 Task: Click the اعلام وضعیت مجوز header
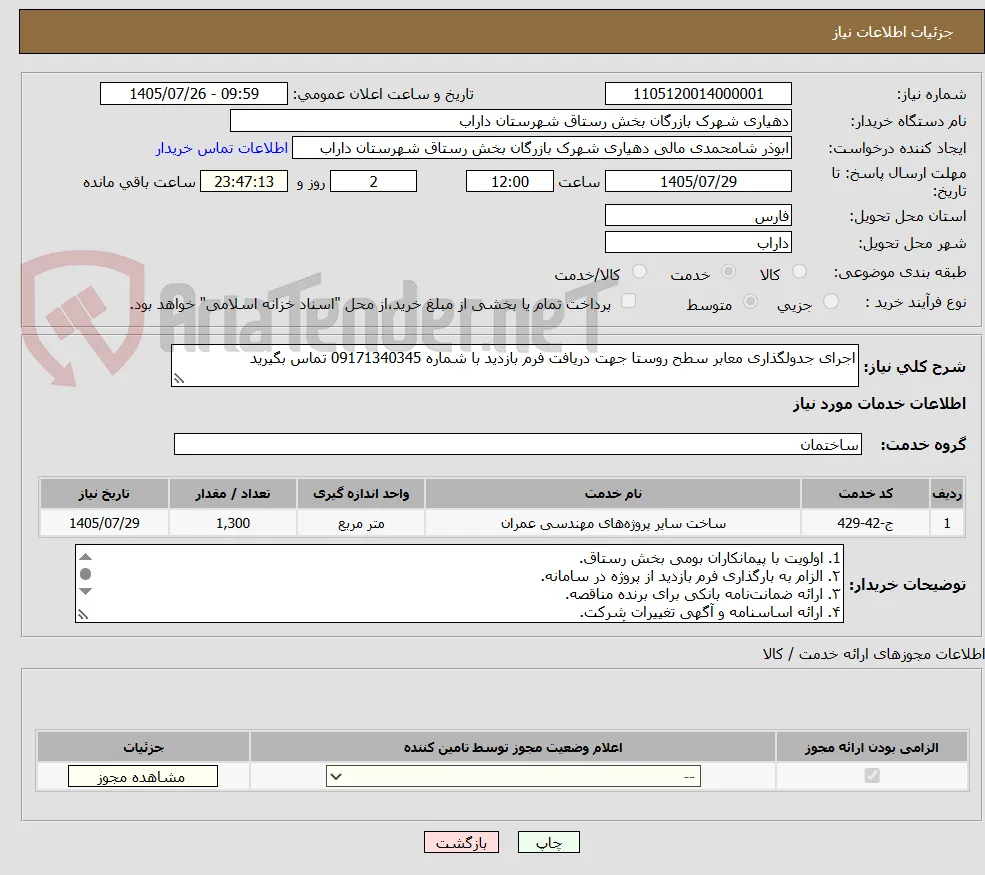click(513, 747)
